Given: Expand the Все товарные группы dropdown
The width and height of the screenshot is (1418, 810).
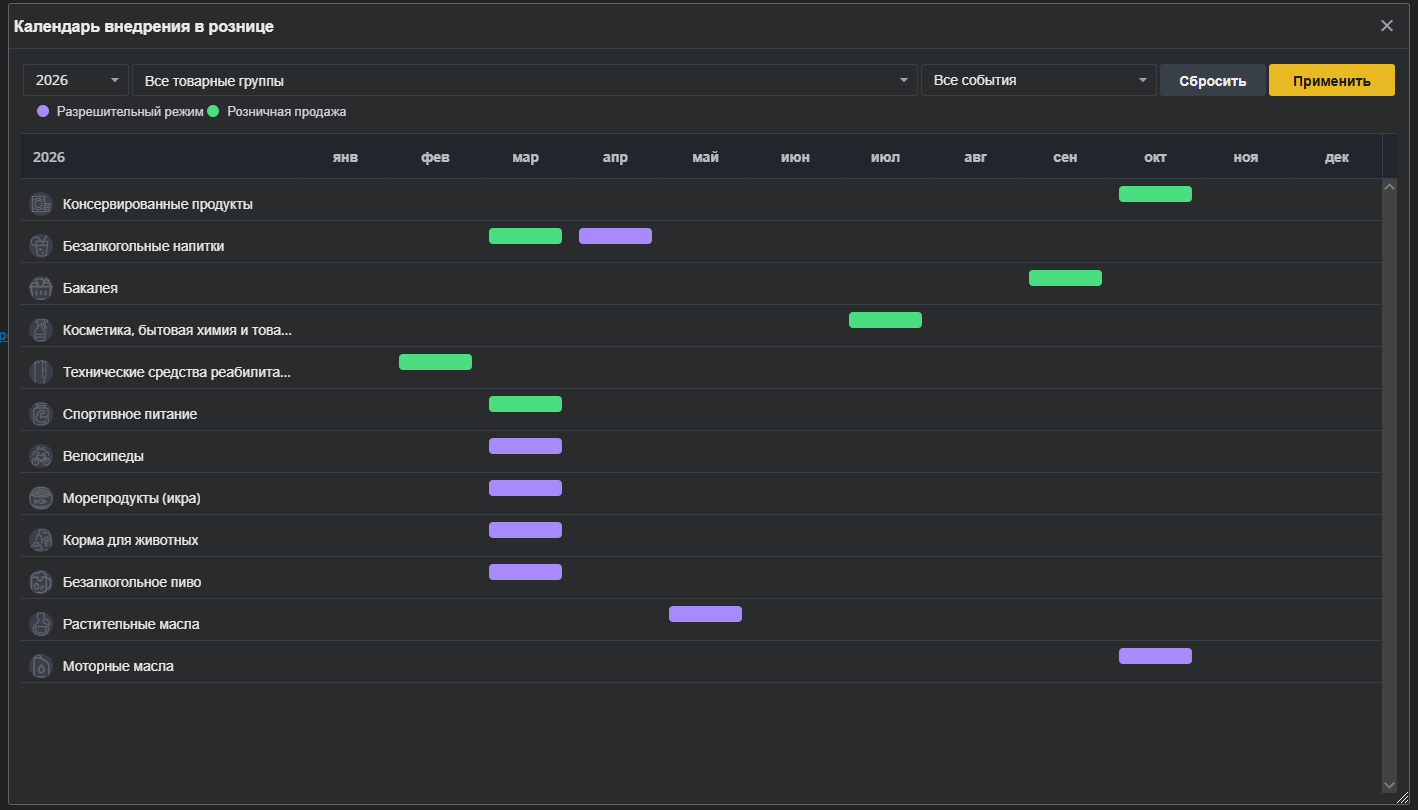Looking at the screenshot, I should pyautogui.click(x=525, y=80).
